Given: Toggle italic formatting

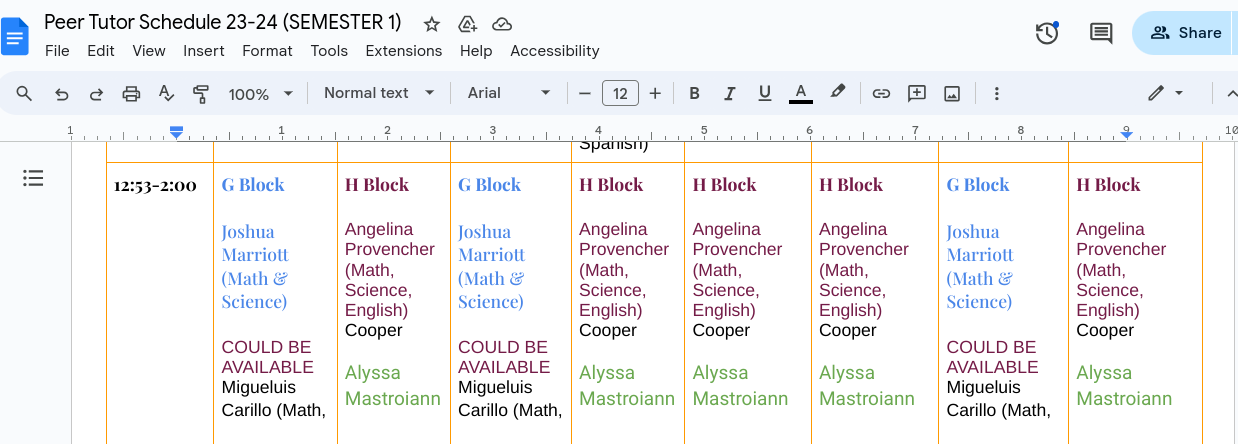Looking at the screenshot, I should tap(729, 94).
